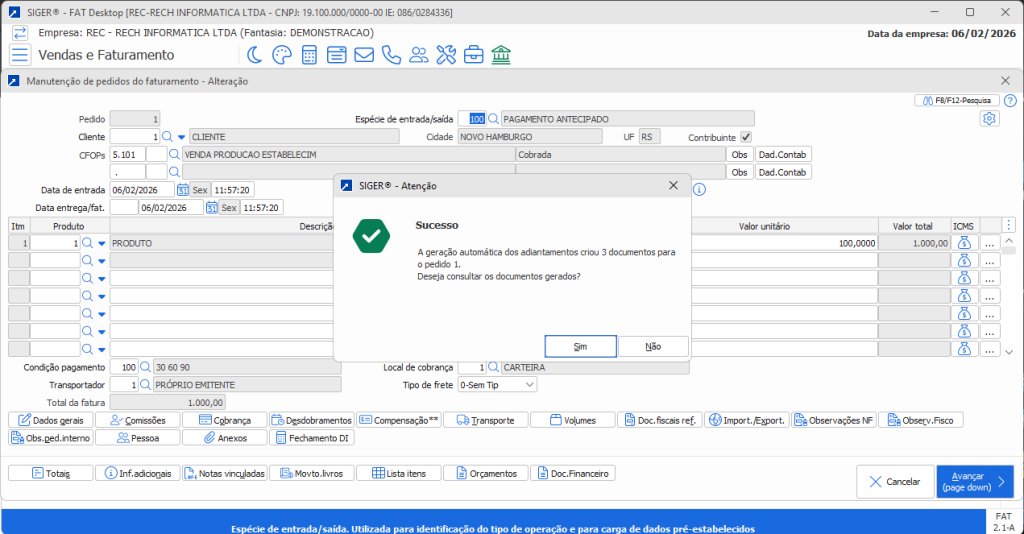
Task: Expand the Cliente field dropdown arrow
Action: coord(182,137)
